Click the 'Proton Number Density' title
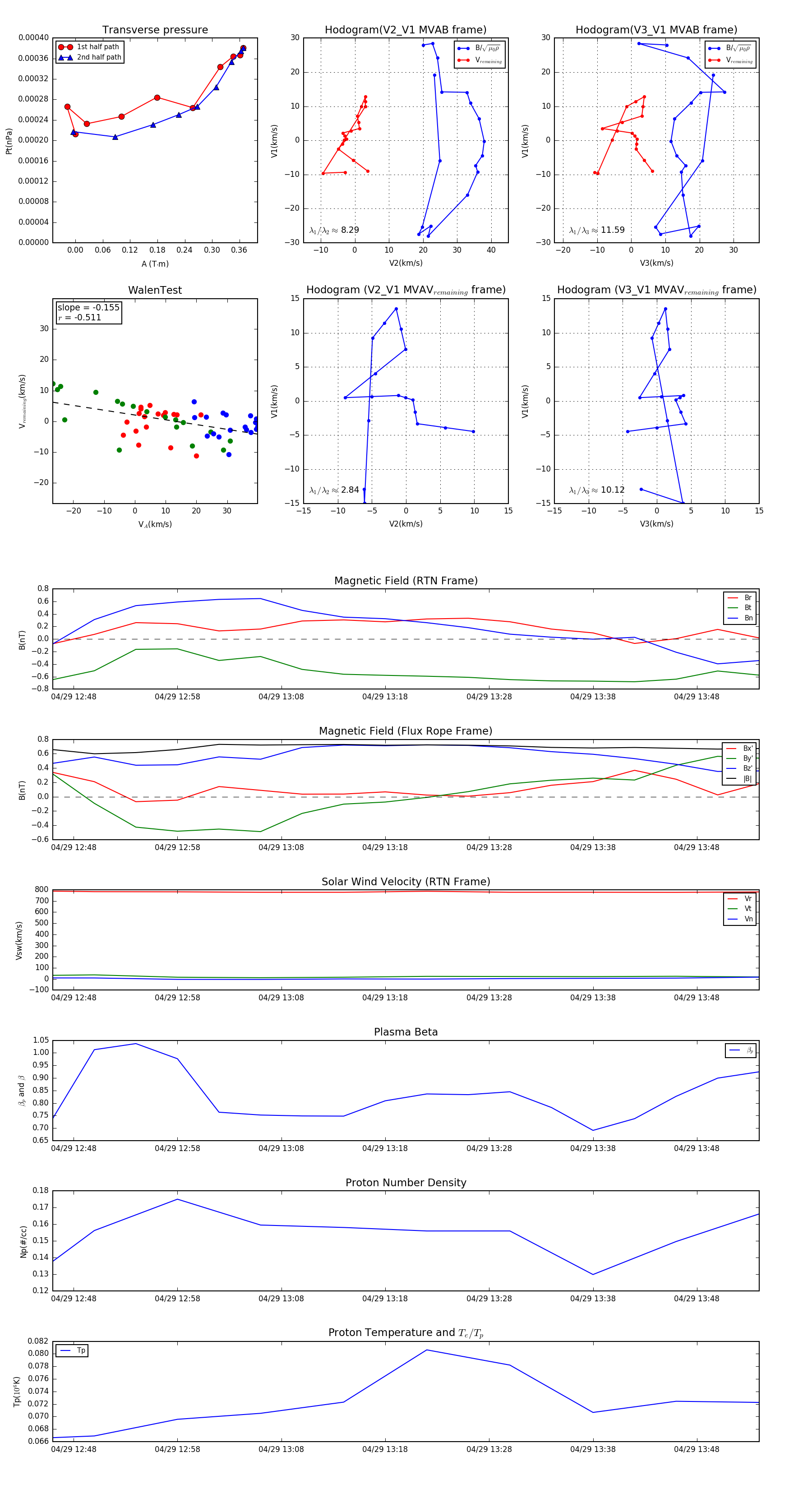This screenshot has height=1489, width=812. 406,1183
